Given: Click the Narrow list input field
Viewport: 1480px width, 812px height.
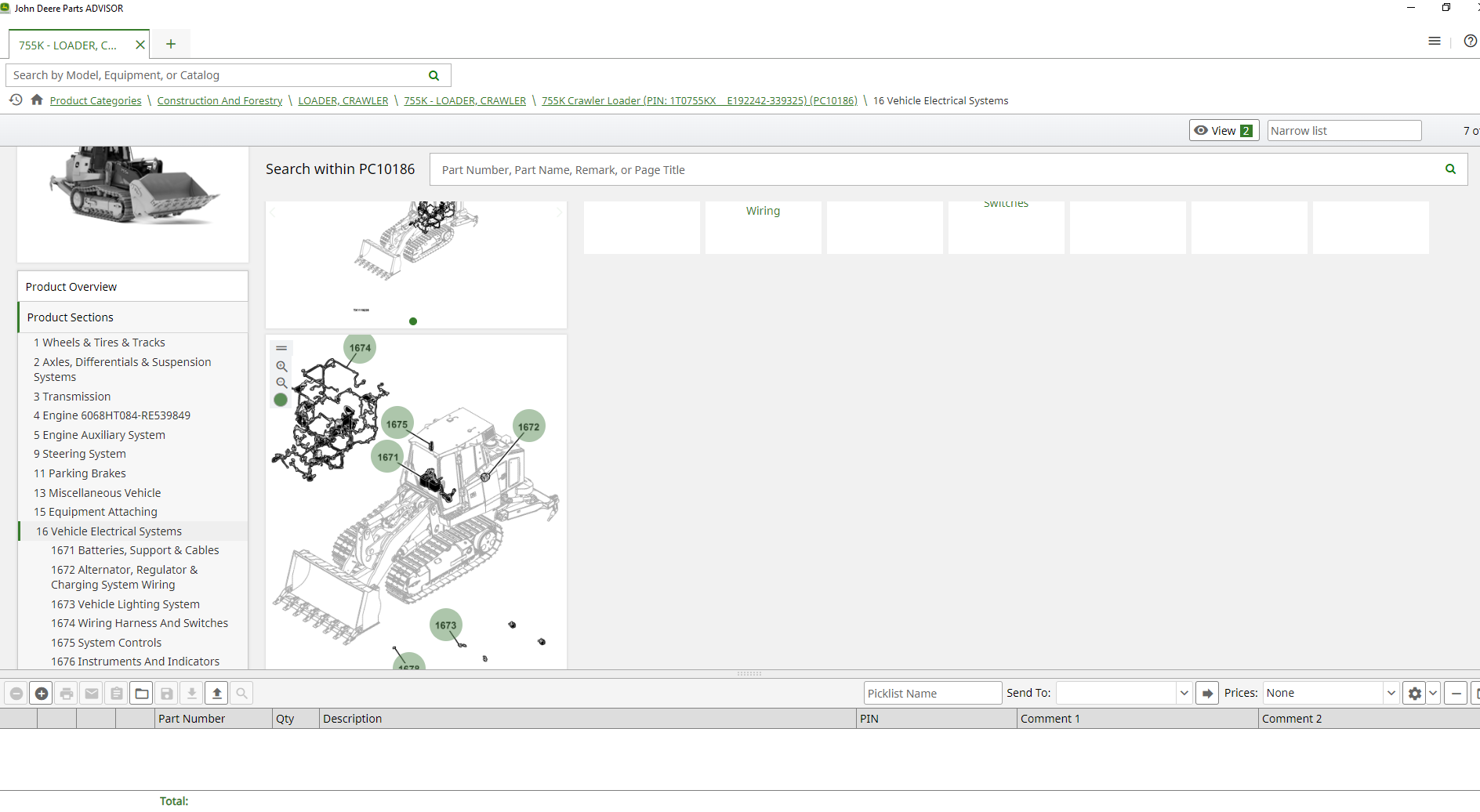Looking at the screenshot, I should 1344,131.
